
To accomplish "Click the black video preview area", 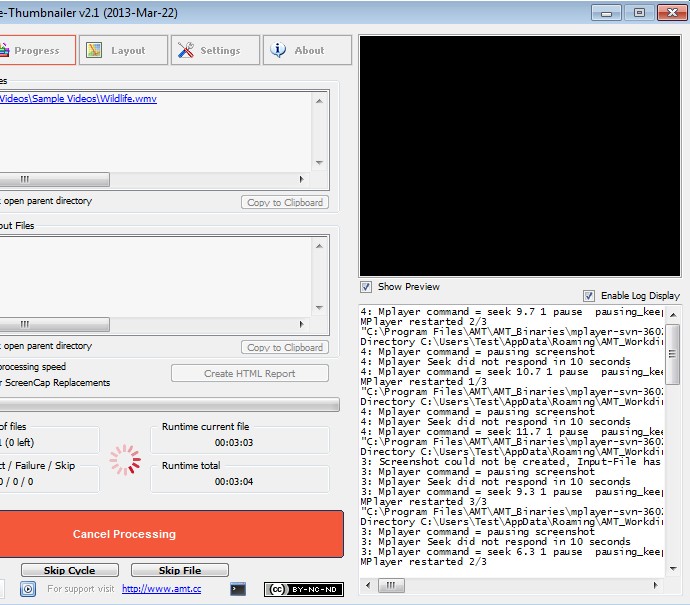I will (x=520, y=156).
